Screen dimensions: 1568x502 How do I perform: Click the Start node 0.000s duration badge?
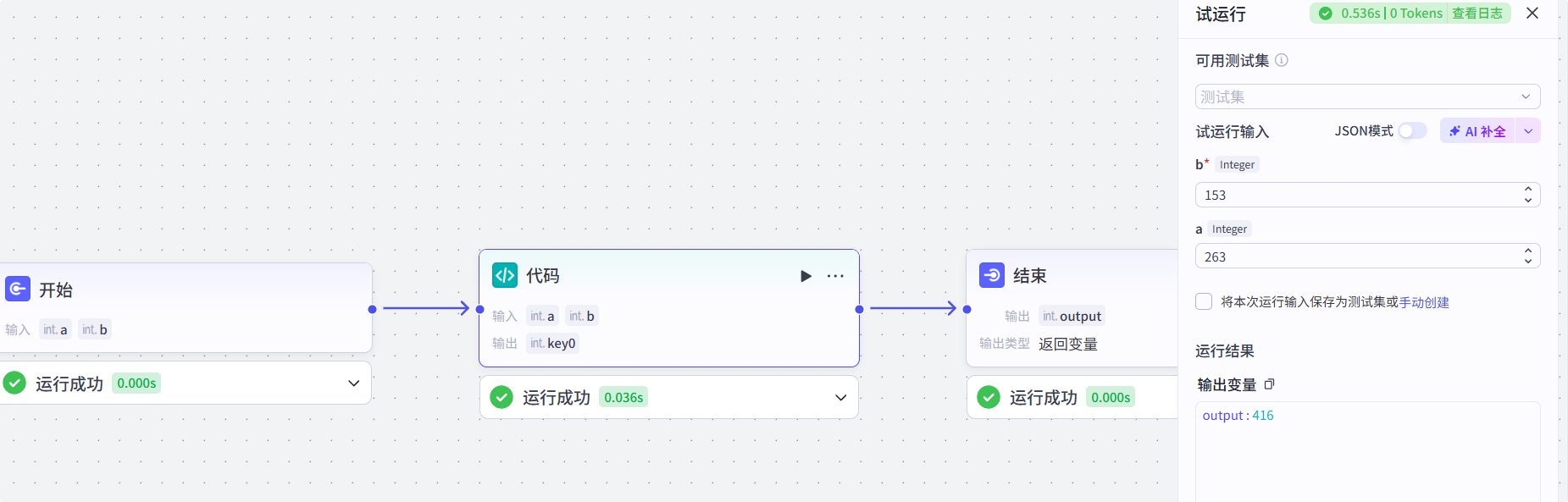click(x=136, y=383)
